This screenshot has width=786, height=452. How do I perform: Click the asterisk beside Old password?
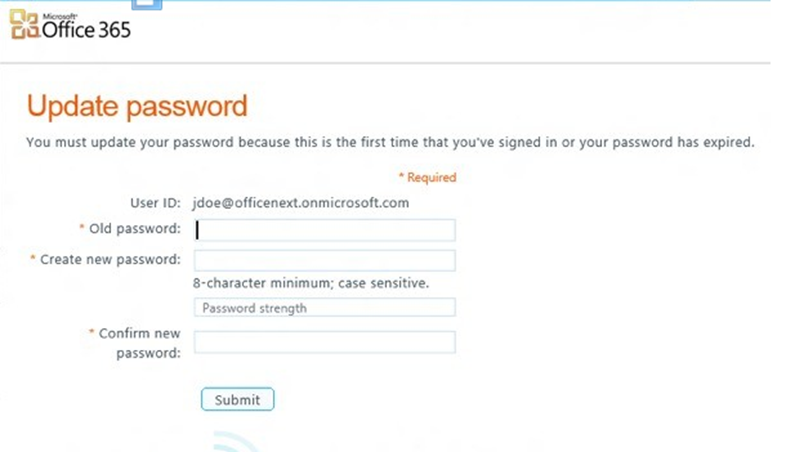coord(81,229)
